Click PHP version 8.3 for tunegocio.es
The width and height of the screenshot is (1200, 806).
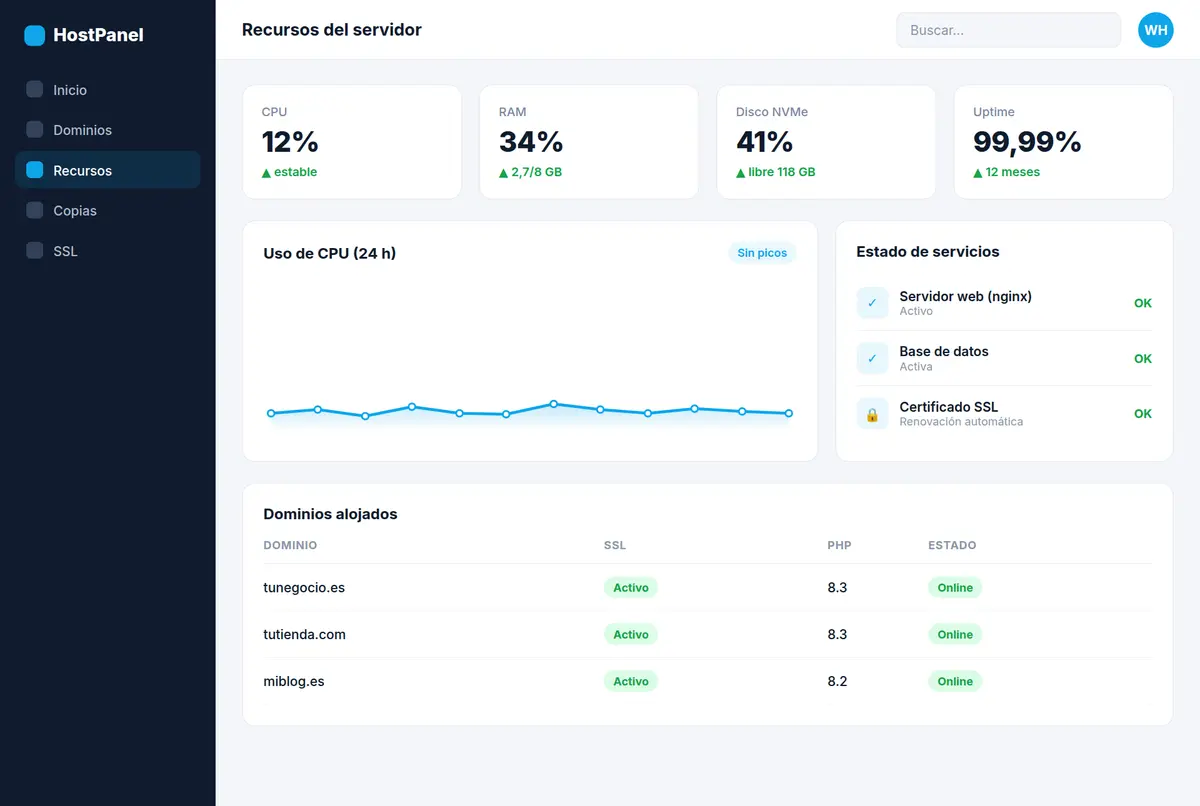[x=837, y=588]
